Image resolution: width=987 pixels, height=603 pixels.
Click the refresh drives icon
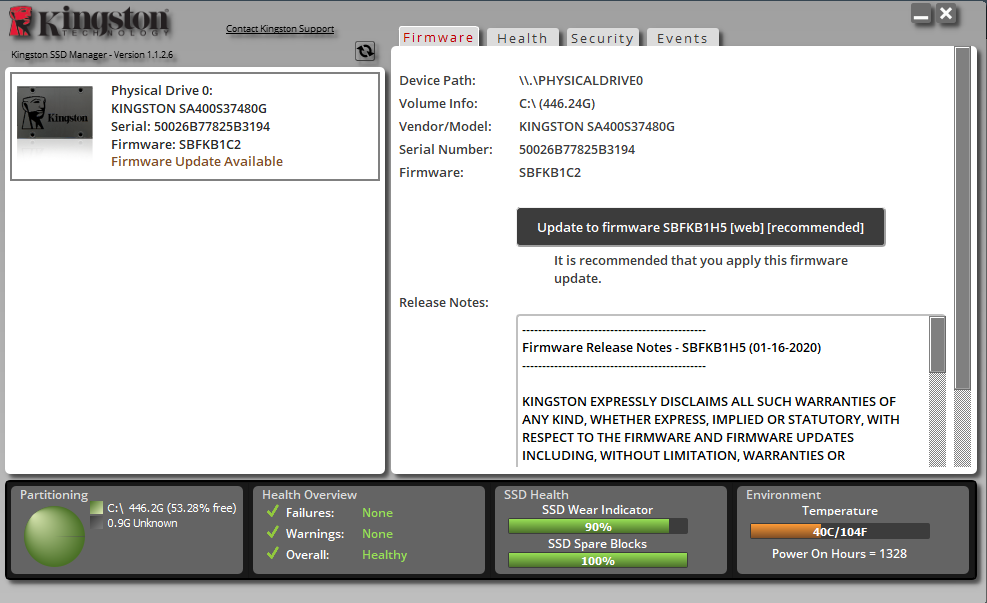pyautogui.click(x=365, y=51)
